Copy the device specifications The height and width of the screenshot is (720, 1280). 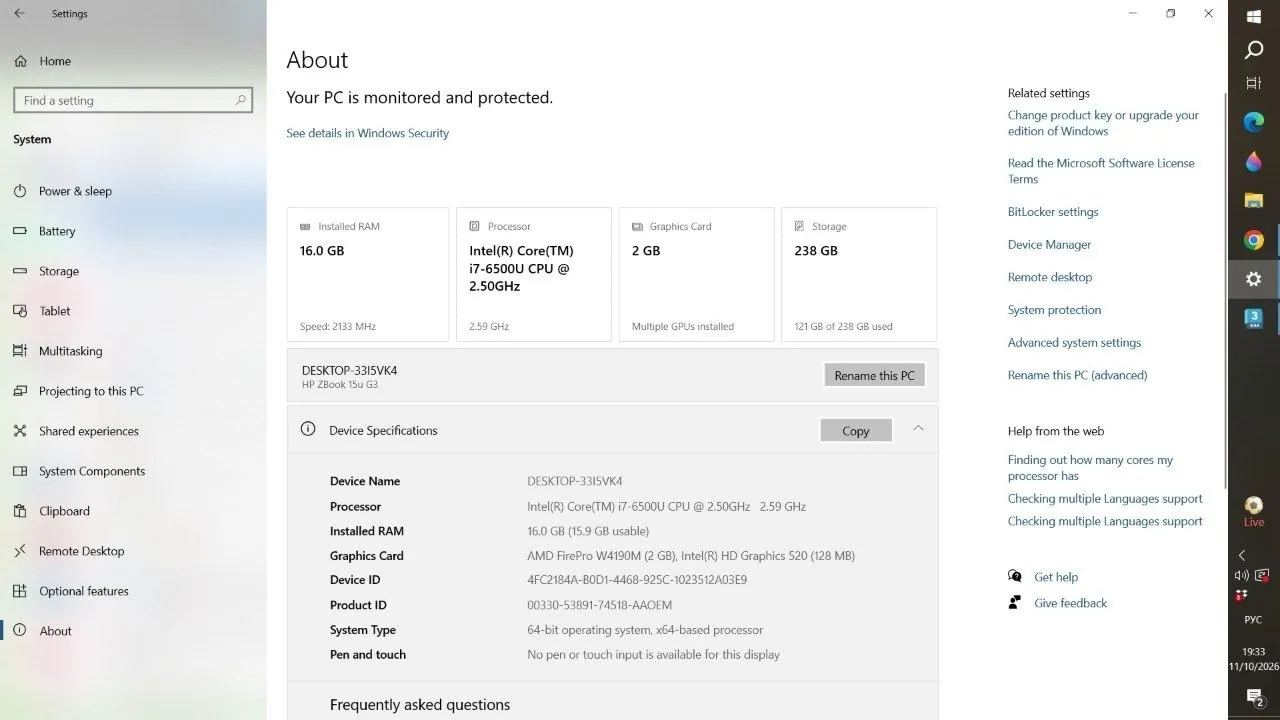[x=856, y=430]
